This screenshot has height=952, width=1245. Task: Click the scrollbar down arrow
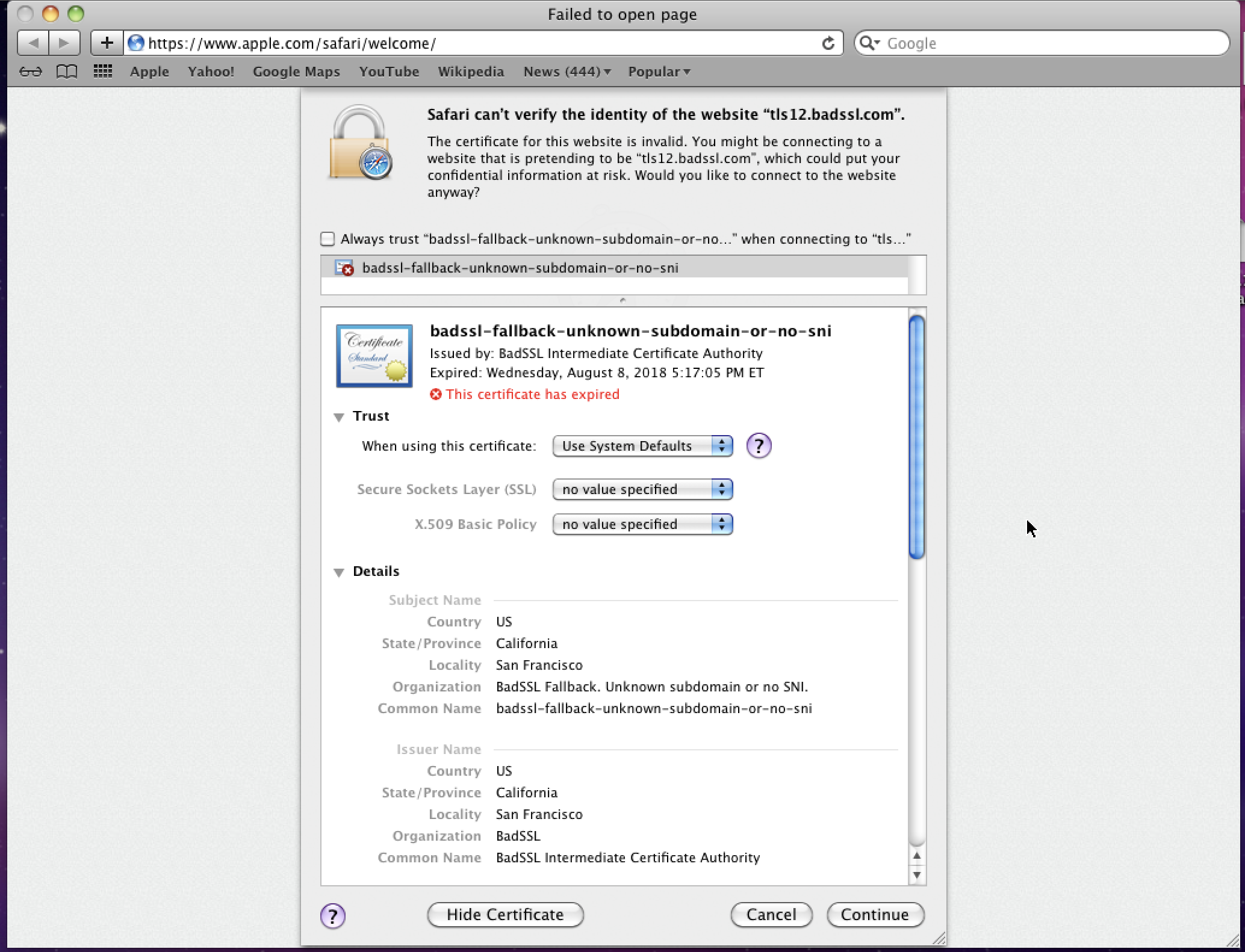[916, 875]
